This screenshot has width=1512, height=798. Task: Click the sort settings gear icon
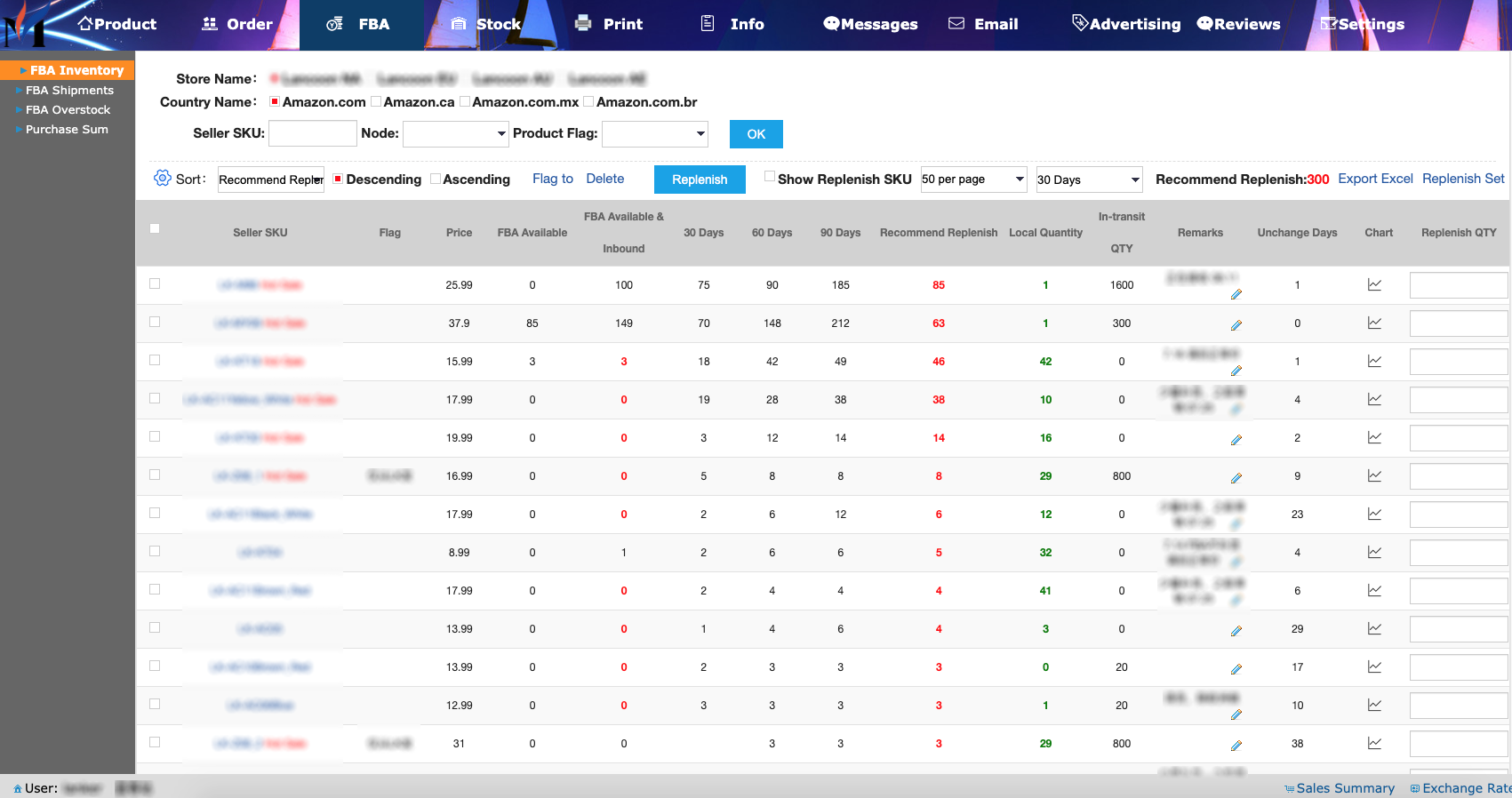(x=162, y=179)
